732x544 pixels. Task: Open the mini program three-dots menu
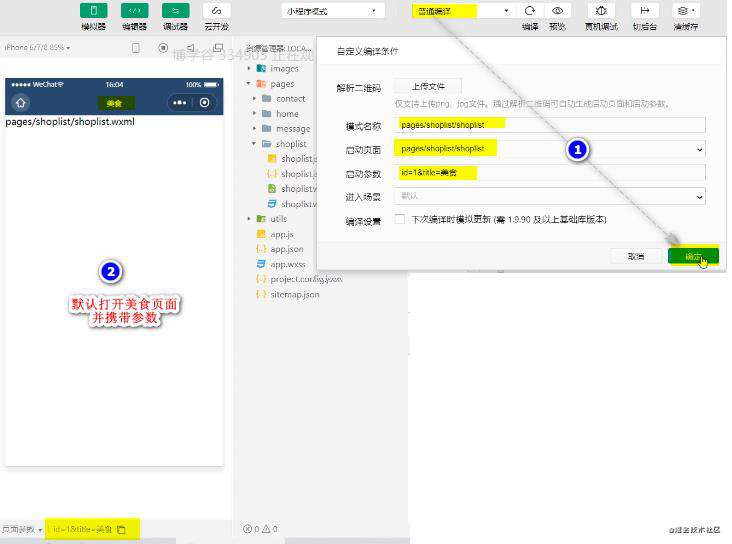pyautogui.click(x=180, y=103)
